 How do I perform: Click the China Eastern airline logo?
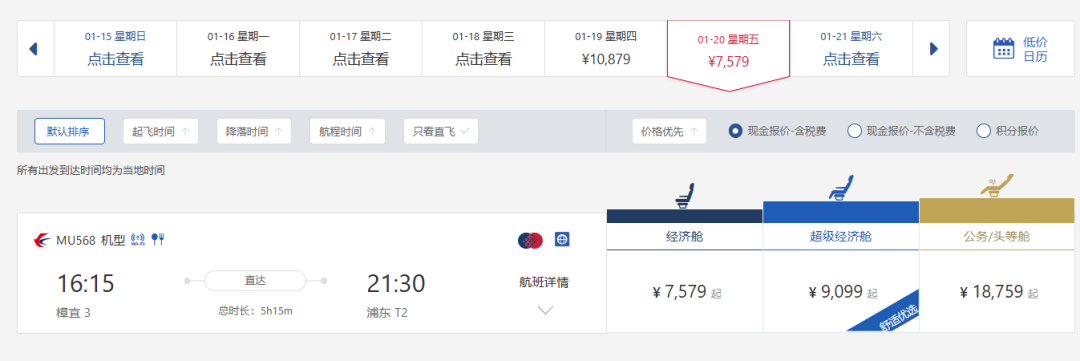pos(42,240)
